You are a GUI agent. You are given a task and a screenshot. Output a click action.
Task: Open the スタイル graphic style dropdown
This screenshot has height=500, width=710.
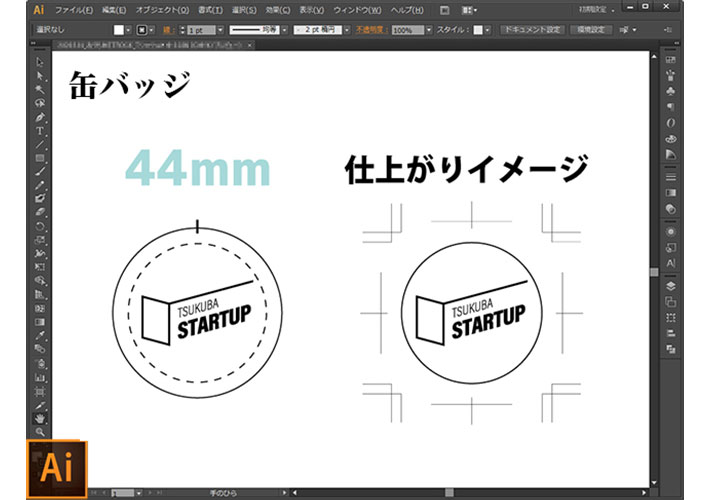487,30
